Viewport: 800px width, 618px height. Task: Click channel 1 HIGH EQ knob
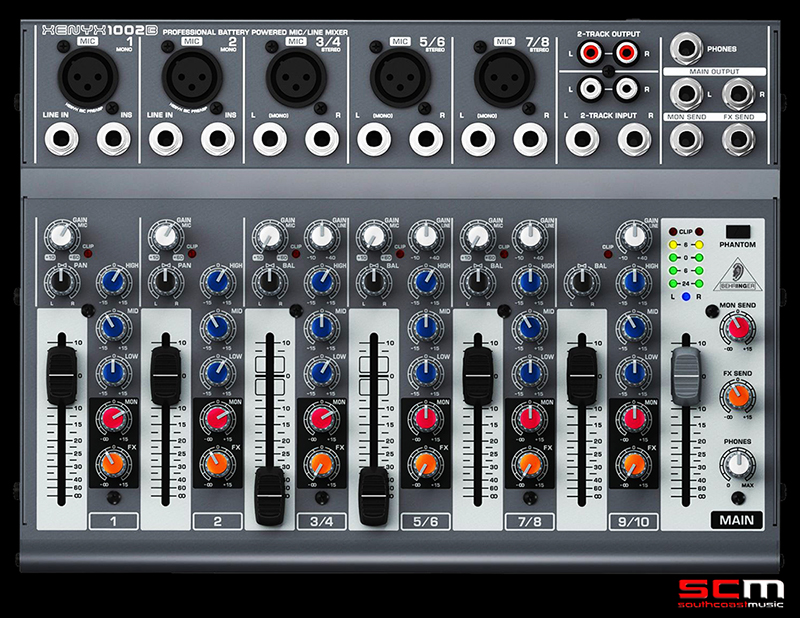pyautogui.click(x=114, y=282)
